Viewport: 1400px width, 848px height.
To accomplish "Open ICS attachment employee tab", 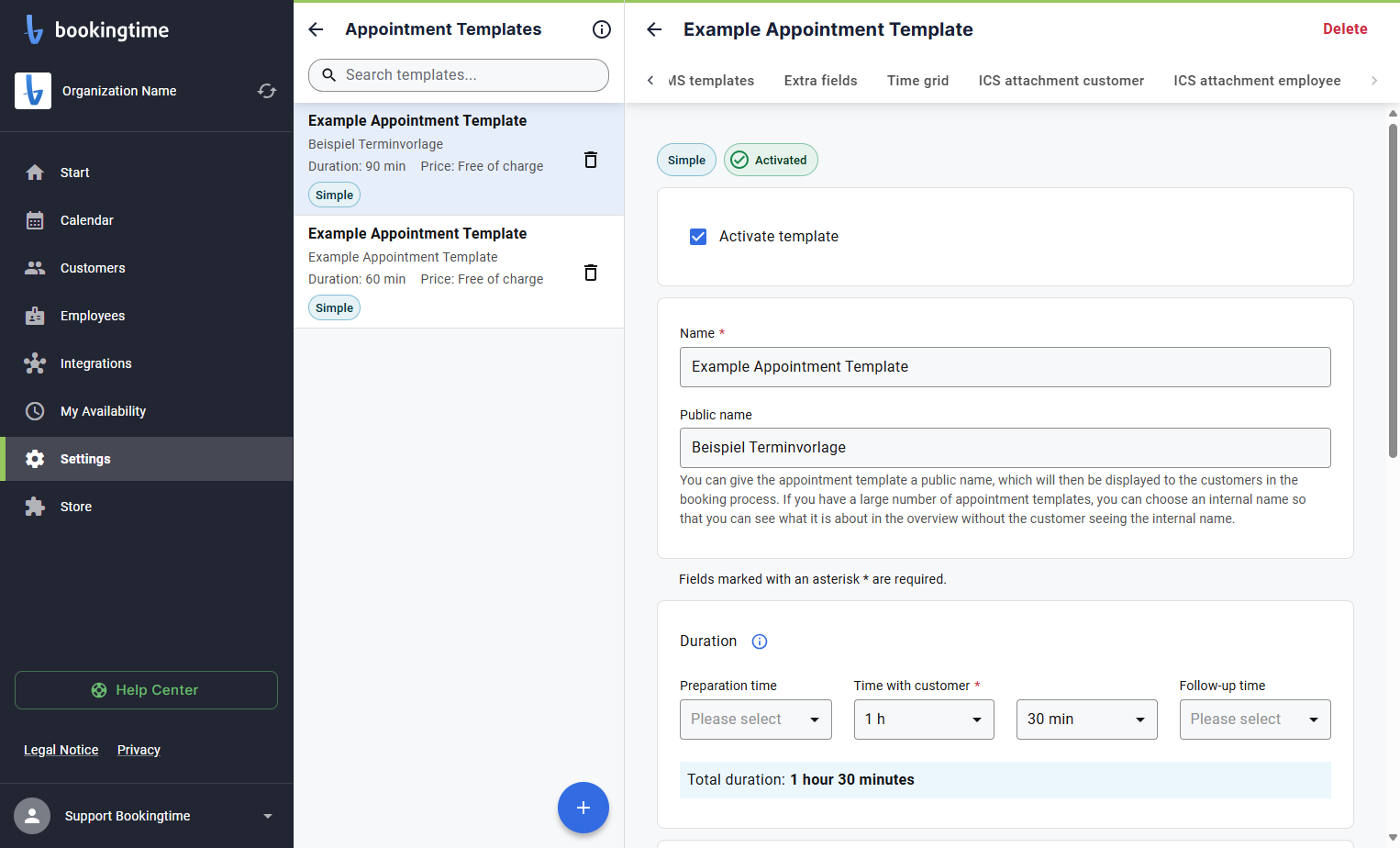I will 1257,81.
